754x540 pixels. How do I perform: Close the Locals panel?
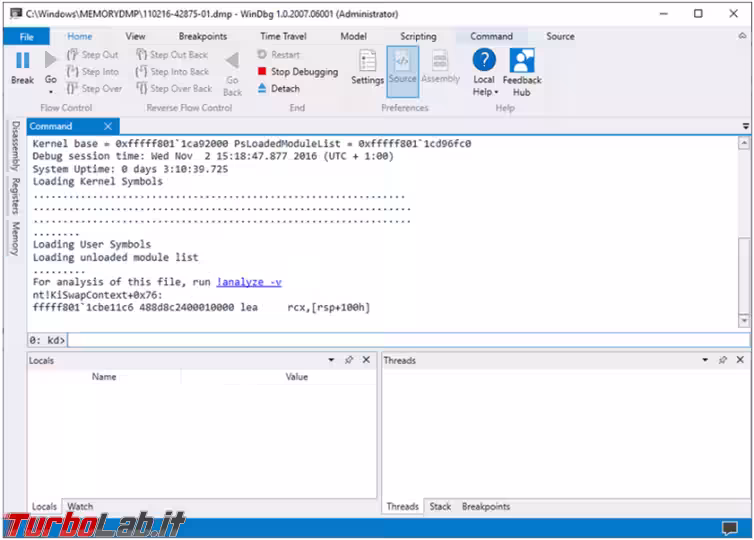pos(366,360)
